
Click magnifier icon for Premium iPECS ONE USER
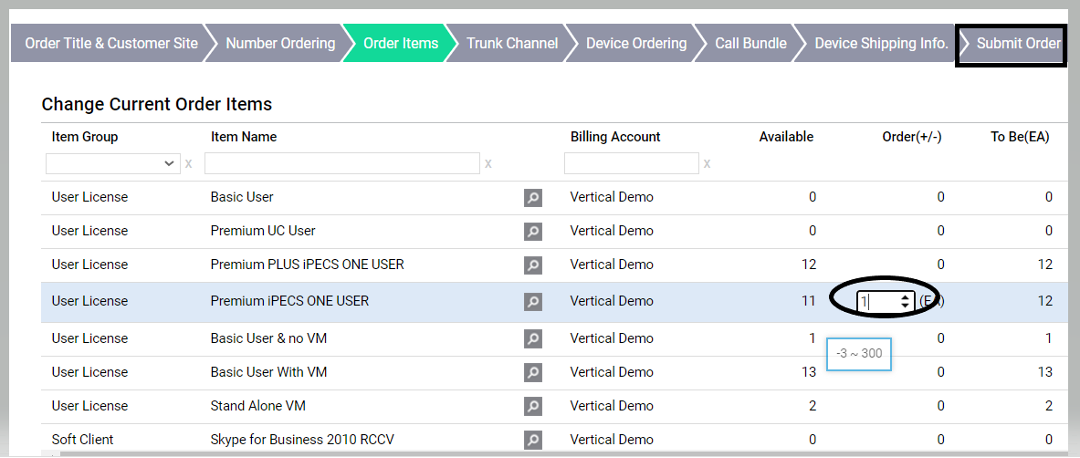[533, 302]
